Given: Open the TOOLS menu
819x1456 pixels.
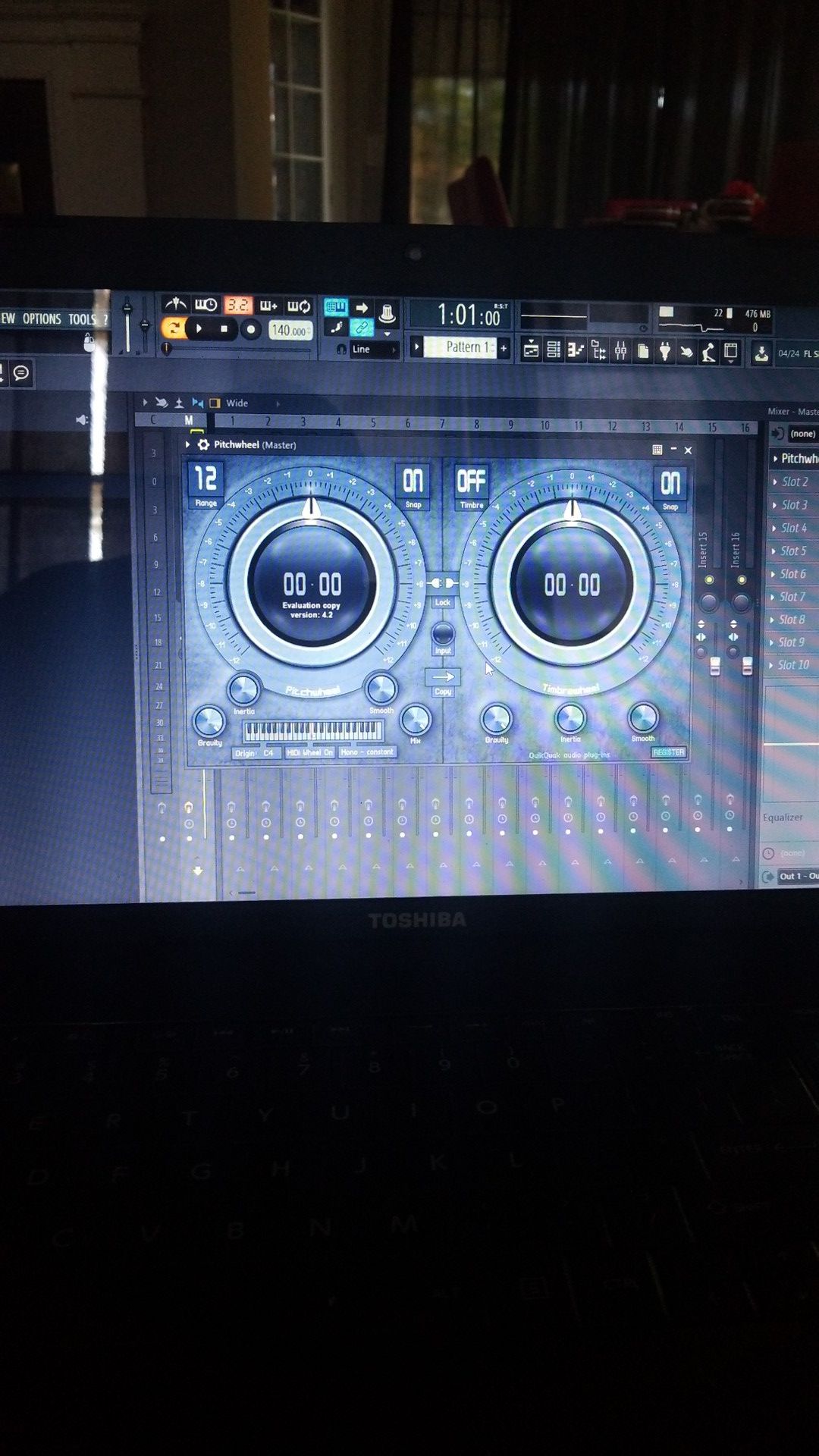Looking at the screenshot, I should coord(82,319).
